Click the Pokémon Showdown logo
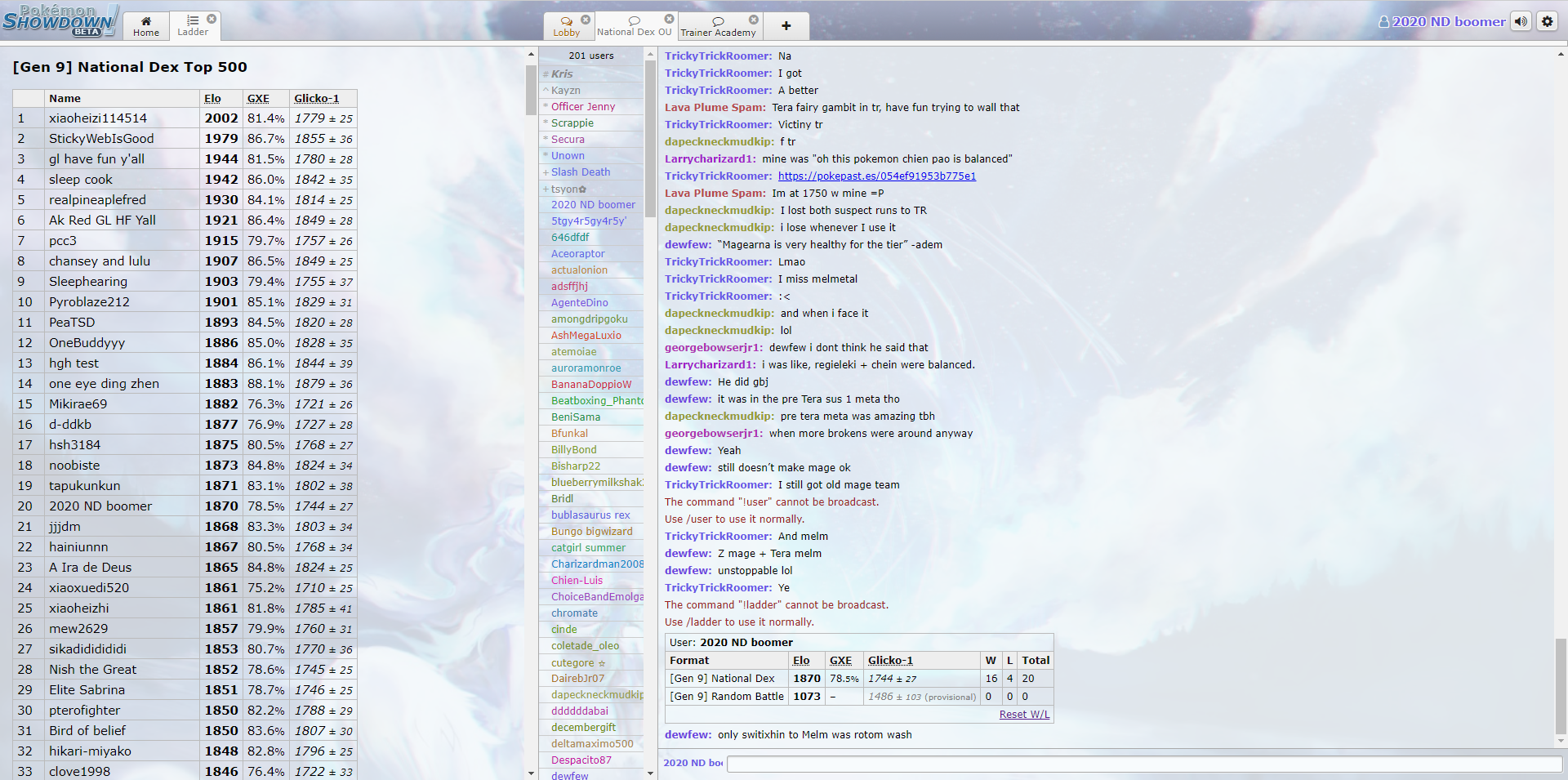Screen dimensions: 1568x780 60,20
